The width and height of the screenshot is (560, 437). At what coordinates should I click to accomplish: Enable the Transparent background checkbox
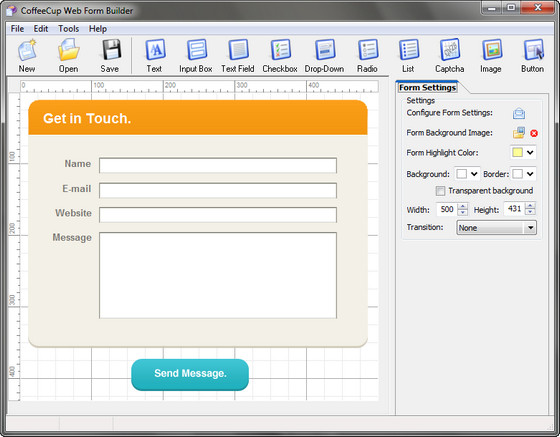coord(440,191)
